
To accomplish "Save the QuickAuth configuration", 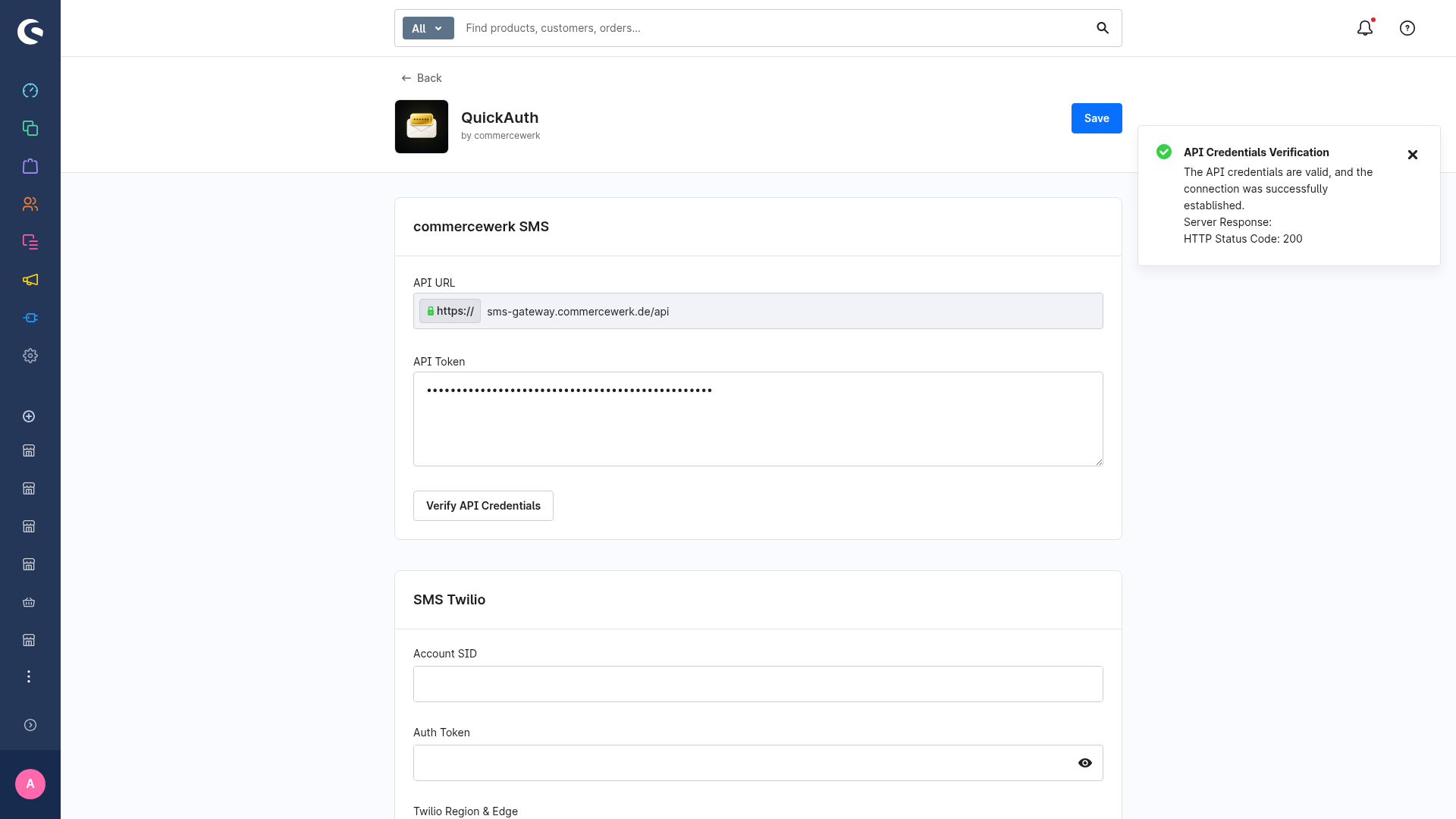I will [x=1097, y=118].
